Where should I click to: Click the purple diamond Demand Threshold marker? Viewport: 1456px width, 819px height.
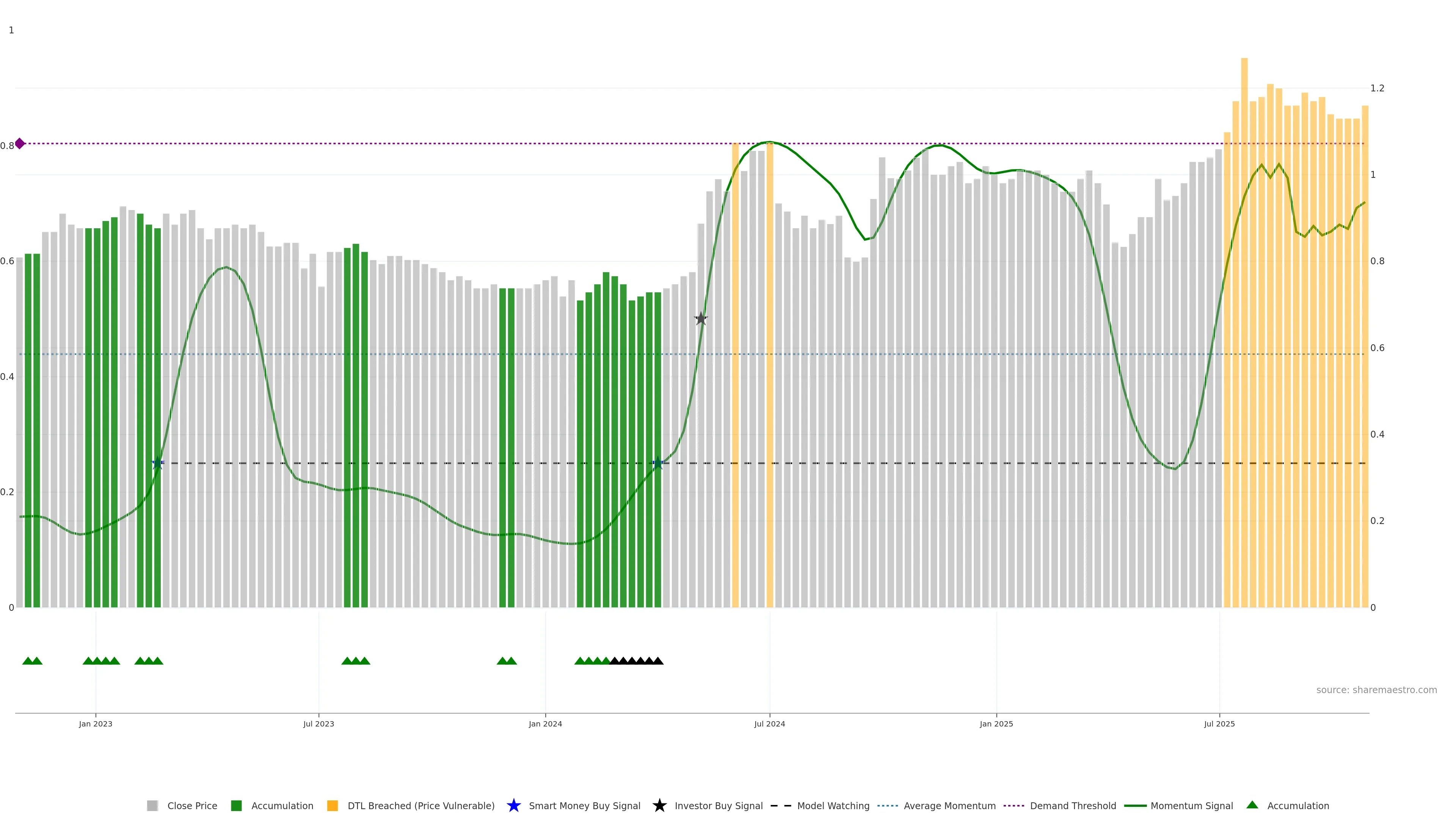(x=20, y=144)
